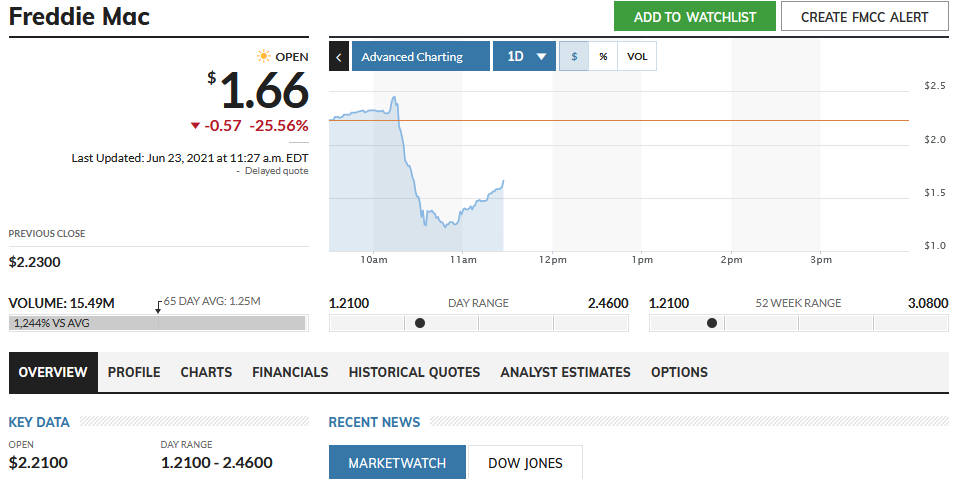
Task: Click the $2.2300 previous close value
Action: pyautogui.click(x=35, y=262)
